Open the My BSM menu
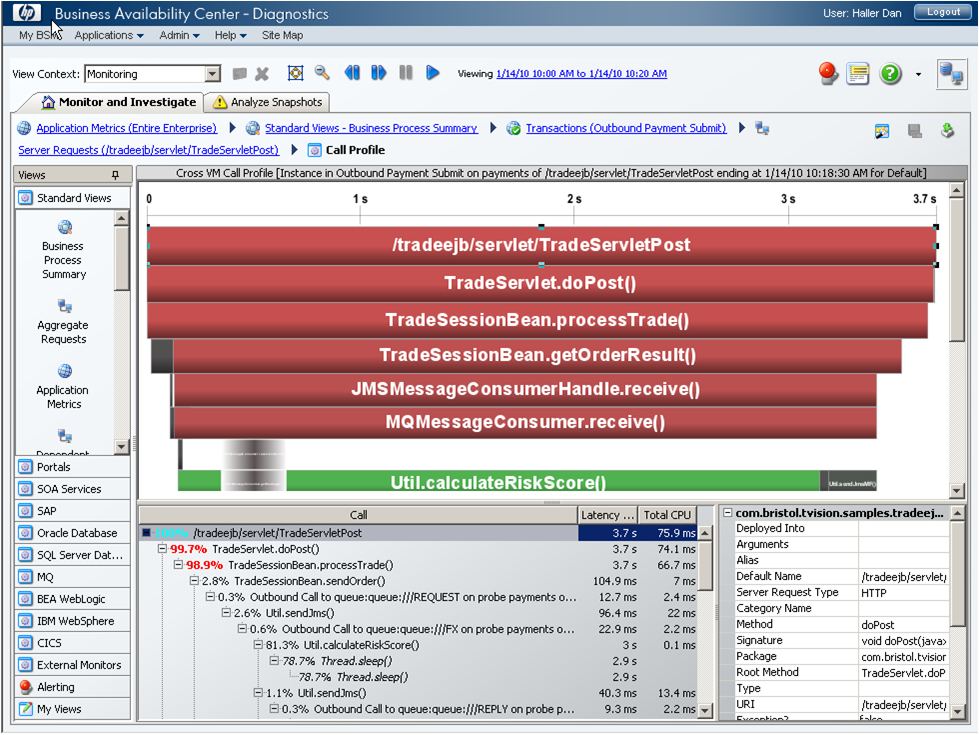This screenshot has width=979, height=735. tap(40, 35)
